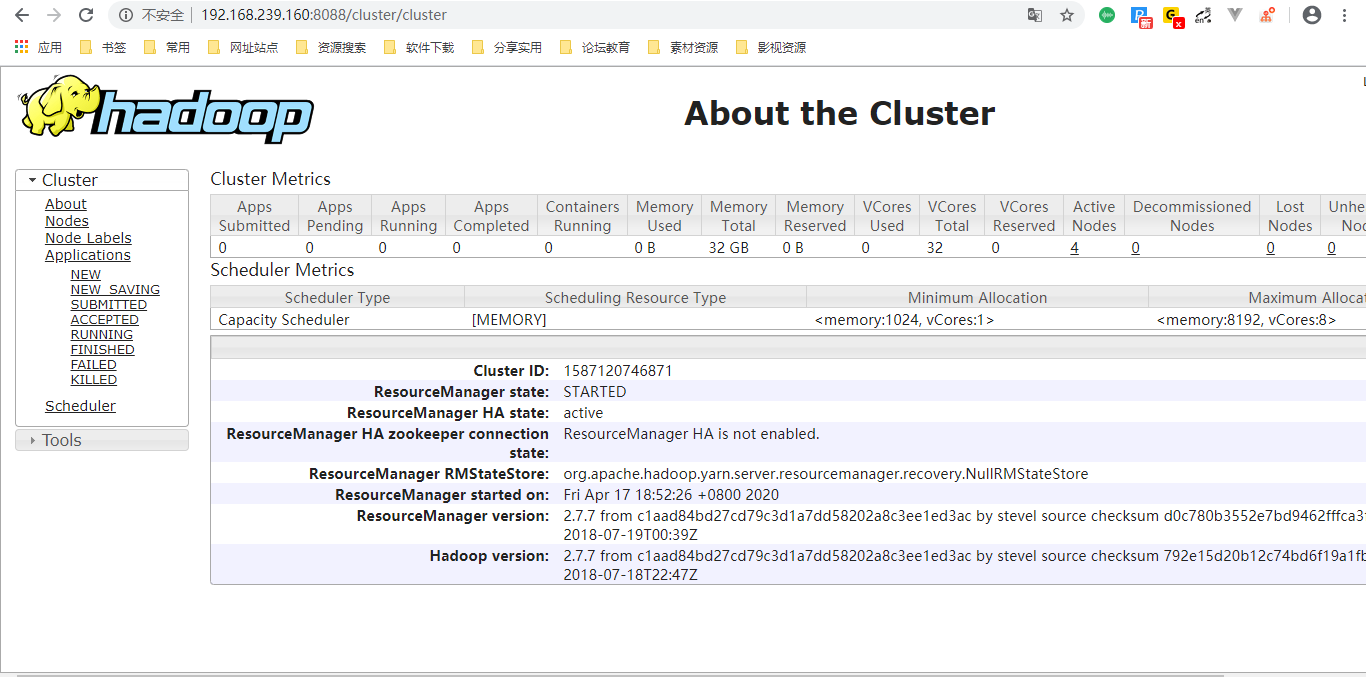Open the apps grid icon in bookmarks bar
This screenshot has height=677, width=1366.
coord(21,47)
